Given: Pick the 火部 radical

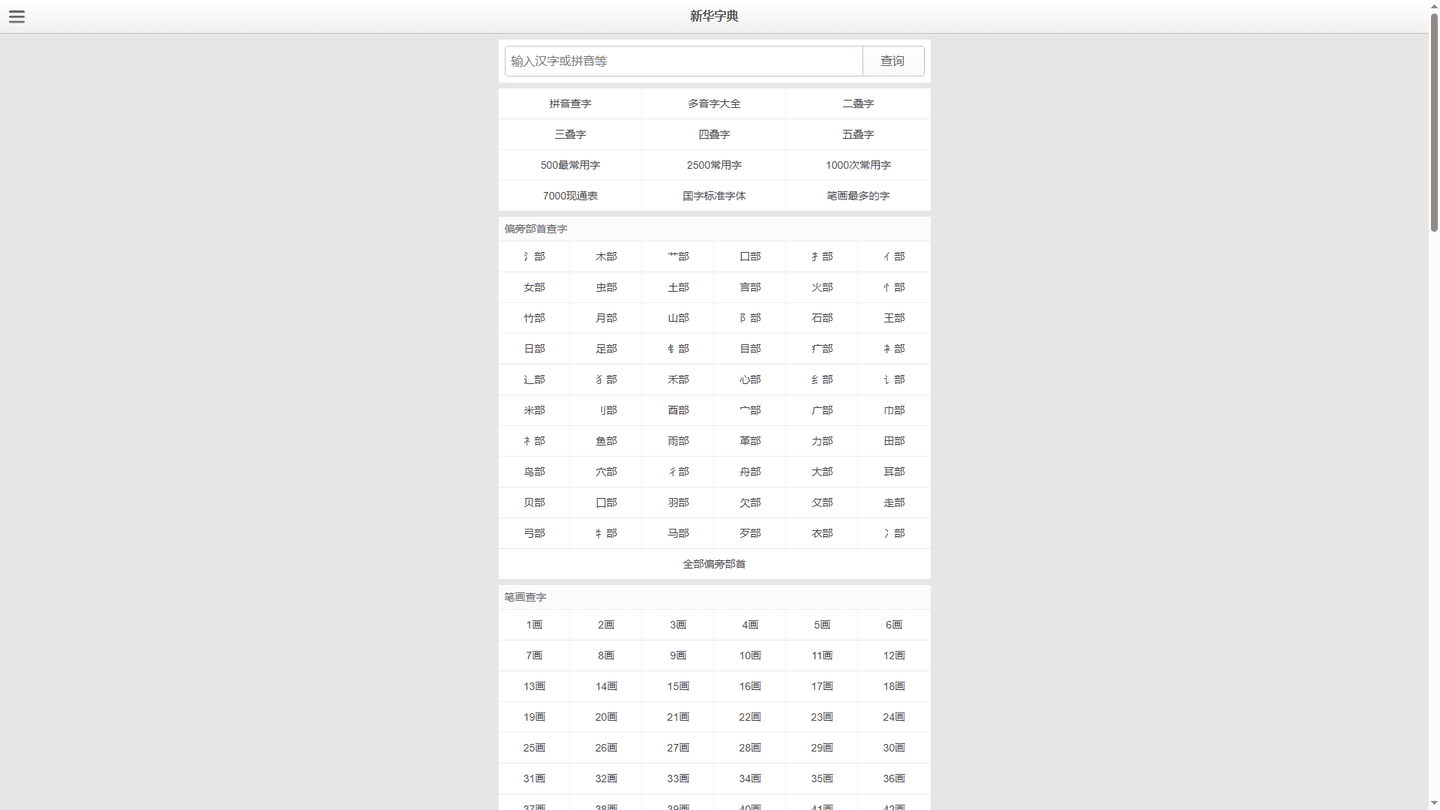Looking at the screenshot, I should pos(822,288).
